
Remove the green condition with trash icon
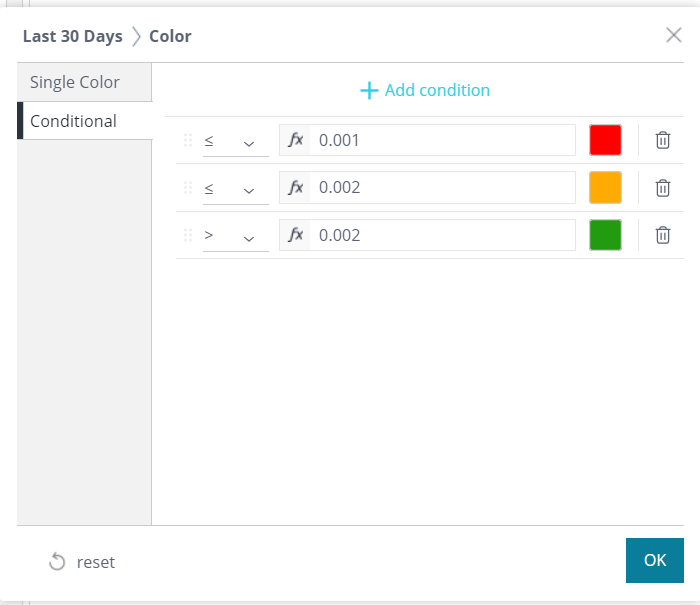pyautogui.click(x=662, y=235)
